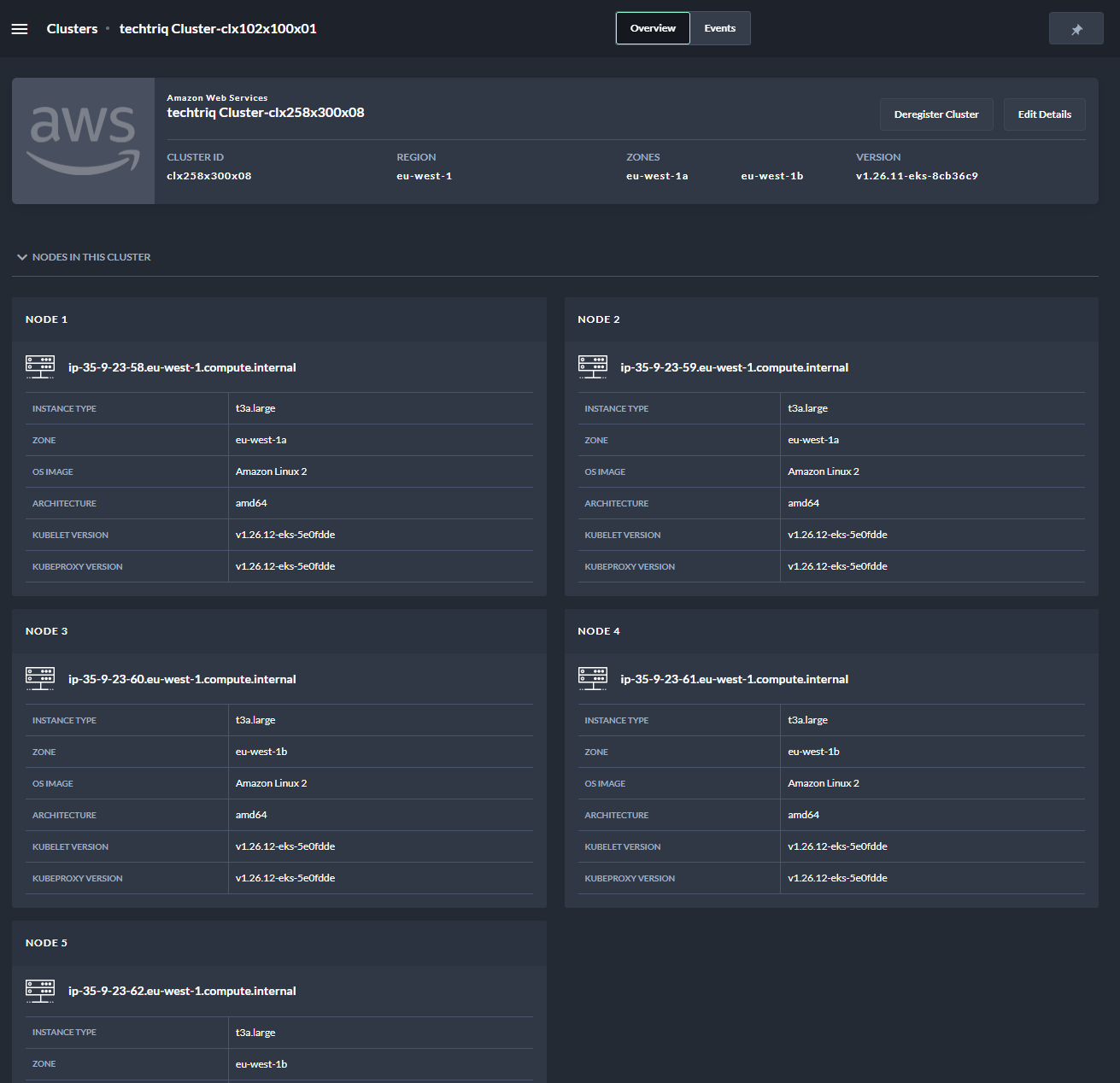1120x1083 pixels.
Task: Click hostname ip-35-9-23-61 of Node 4
Action: (x=734, y=680)
